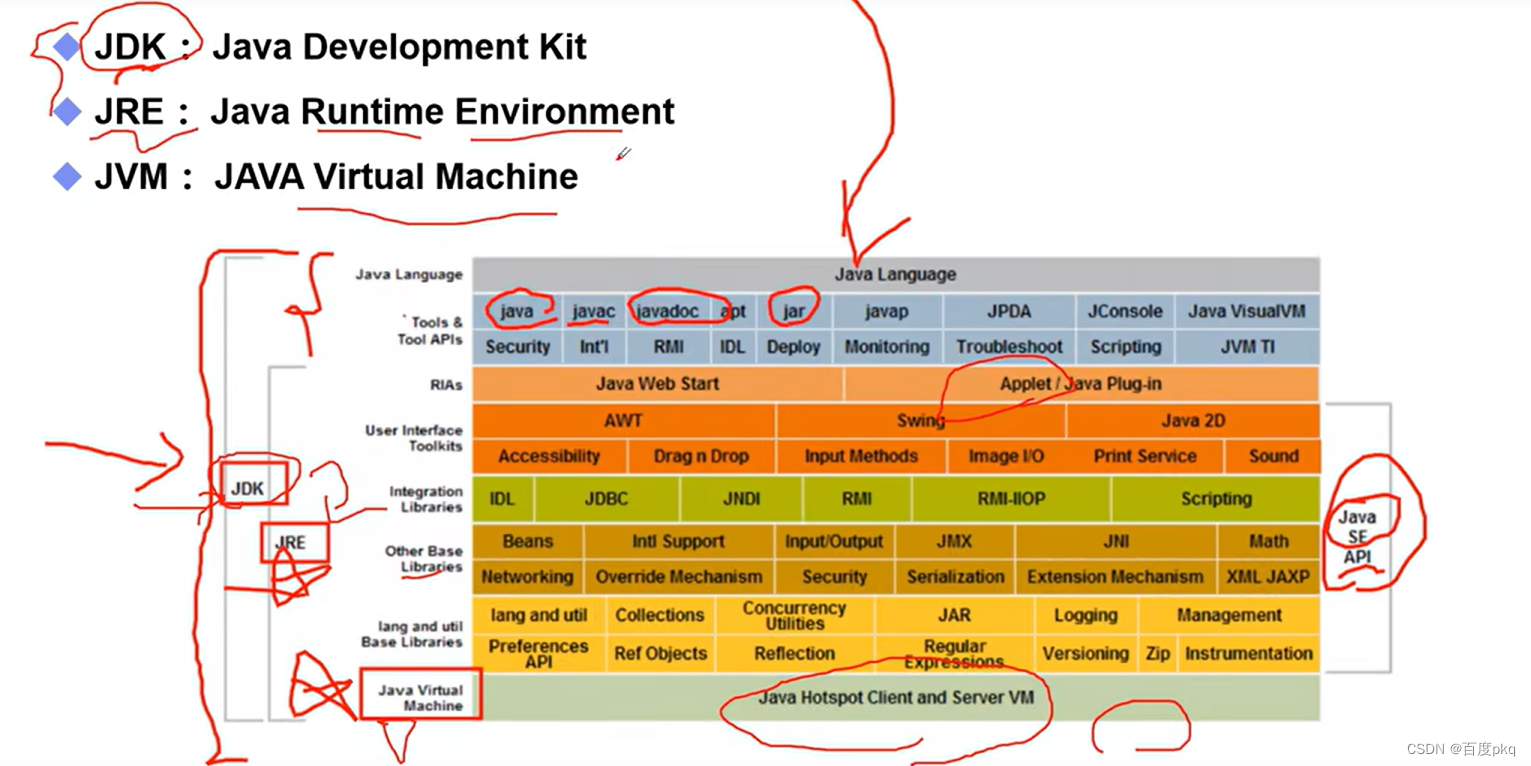
Task: Select the 'Math' cell
Action: pyautogui.click(x=1268, y=541)
